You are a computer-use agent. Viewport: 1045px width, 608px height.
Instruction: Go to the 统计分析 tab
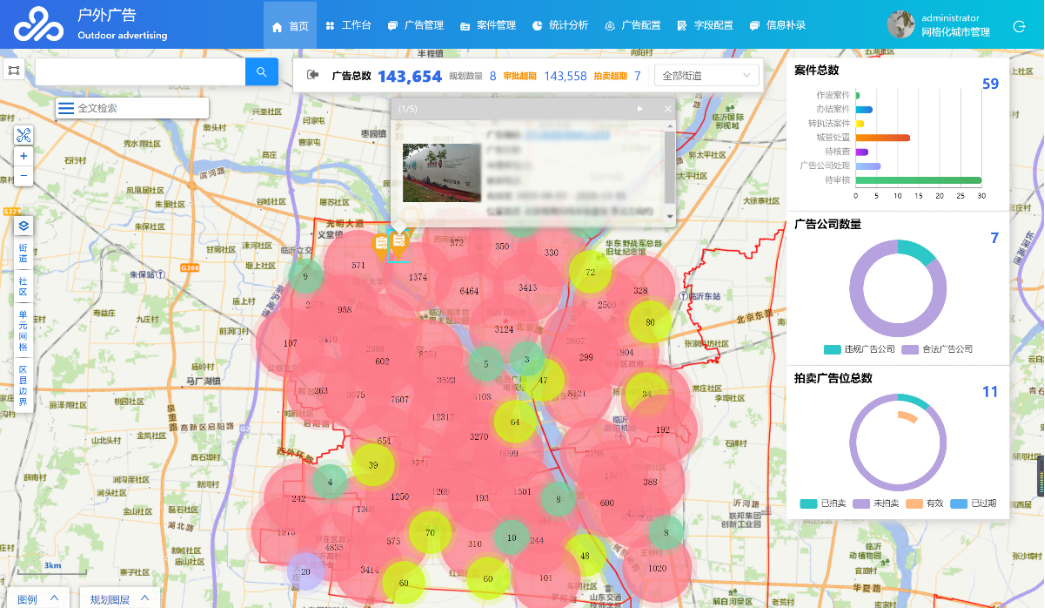(x=560, y=26)
